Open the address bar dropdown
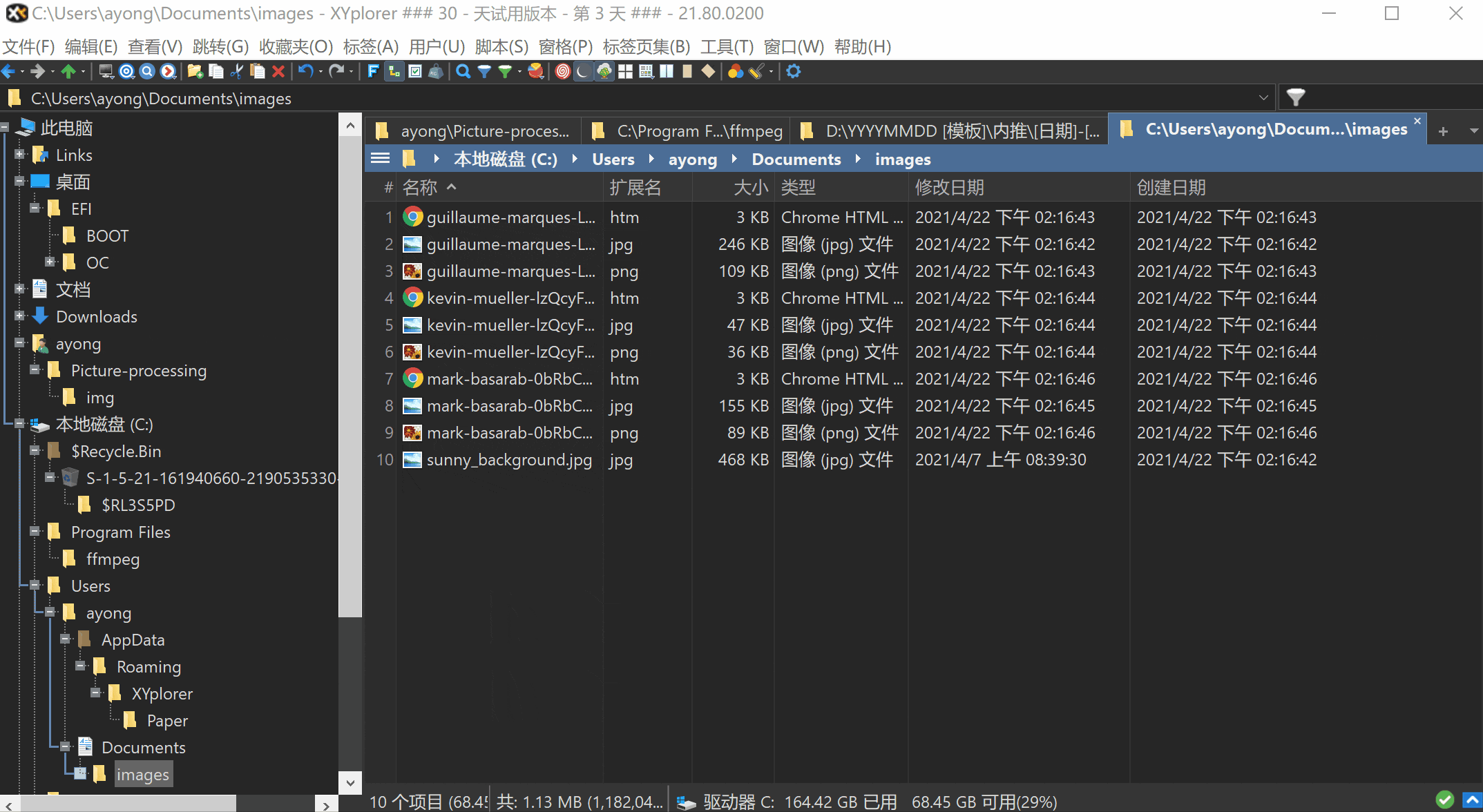1483x812 pixels. tap(1263, 97)
